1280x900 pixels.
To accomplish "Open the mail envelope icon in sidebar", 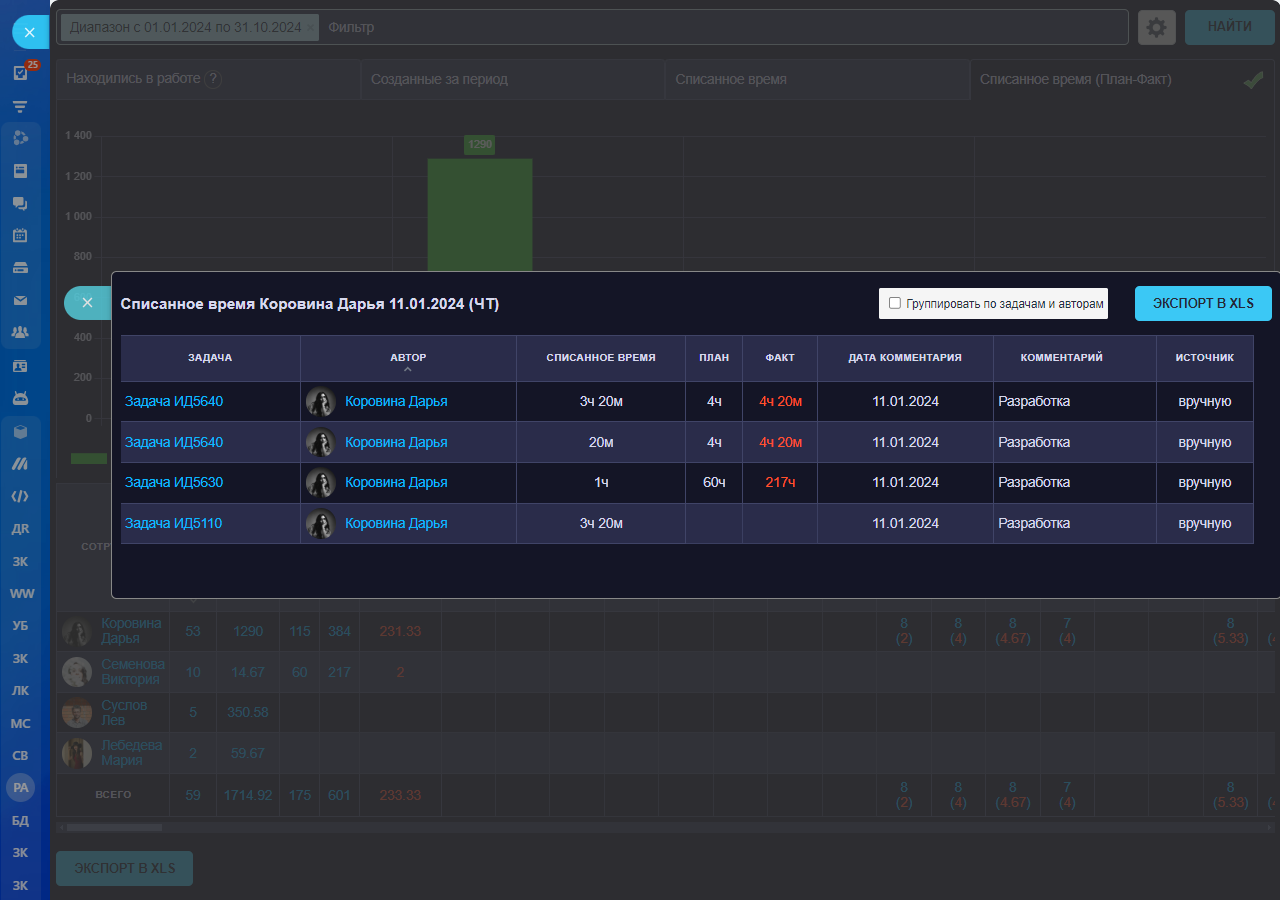I will (x=20, y=301).
